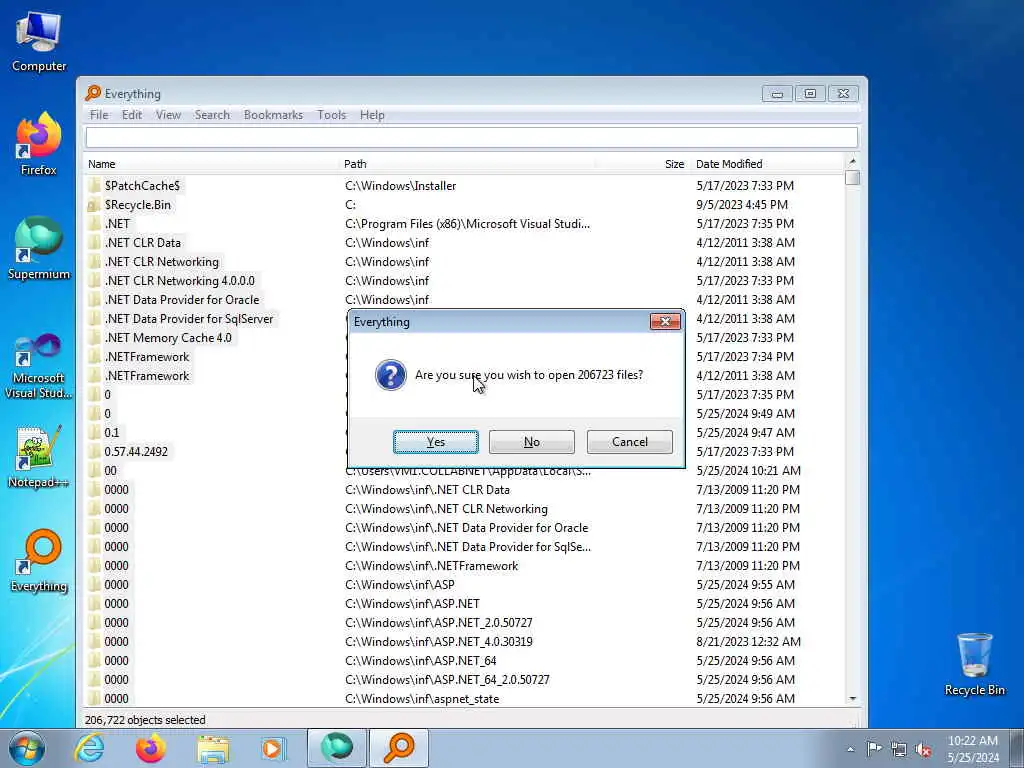Open the Bookmarks menu
Image resolution: width=1024 pixels, height=768 pixels.
[x=273, y=115]
